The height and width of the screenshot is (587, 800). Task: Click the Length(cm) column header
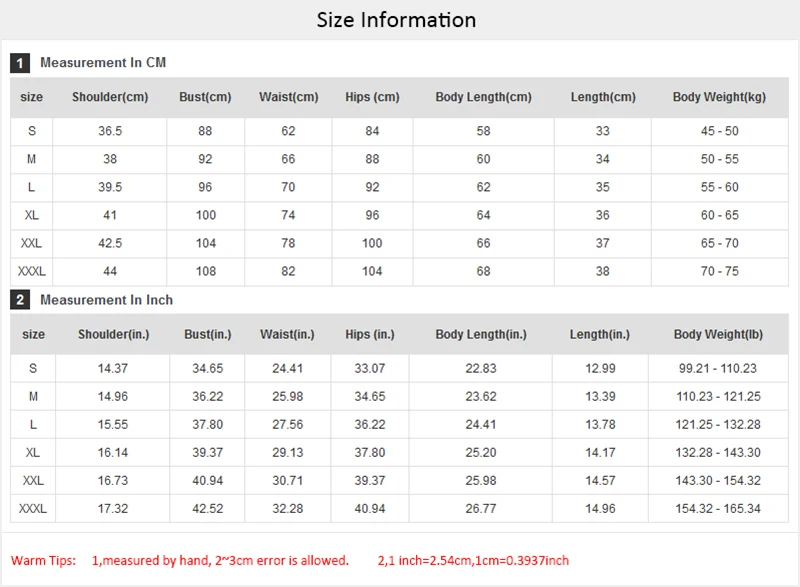(x=603, y=97)
